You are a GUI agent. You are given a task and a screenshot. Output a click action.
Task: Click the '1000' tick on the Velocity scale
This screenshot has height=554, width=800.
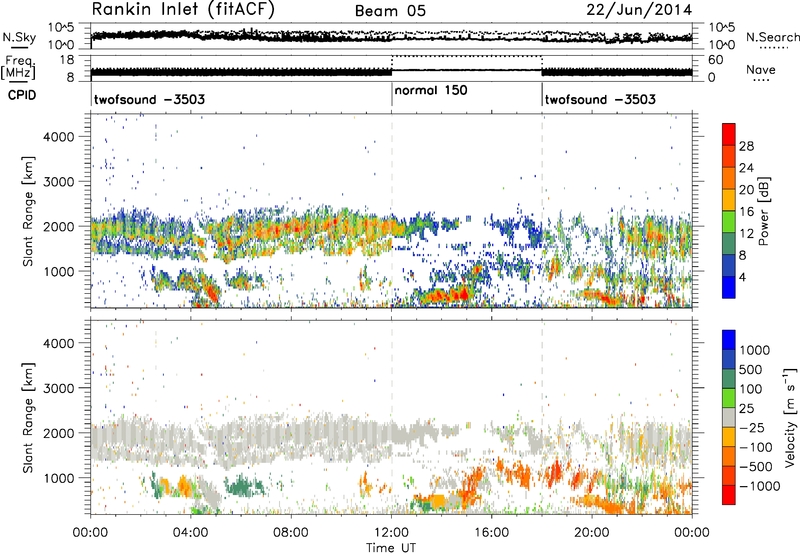[x=754, y=350]
